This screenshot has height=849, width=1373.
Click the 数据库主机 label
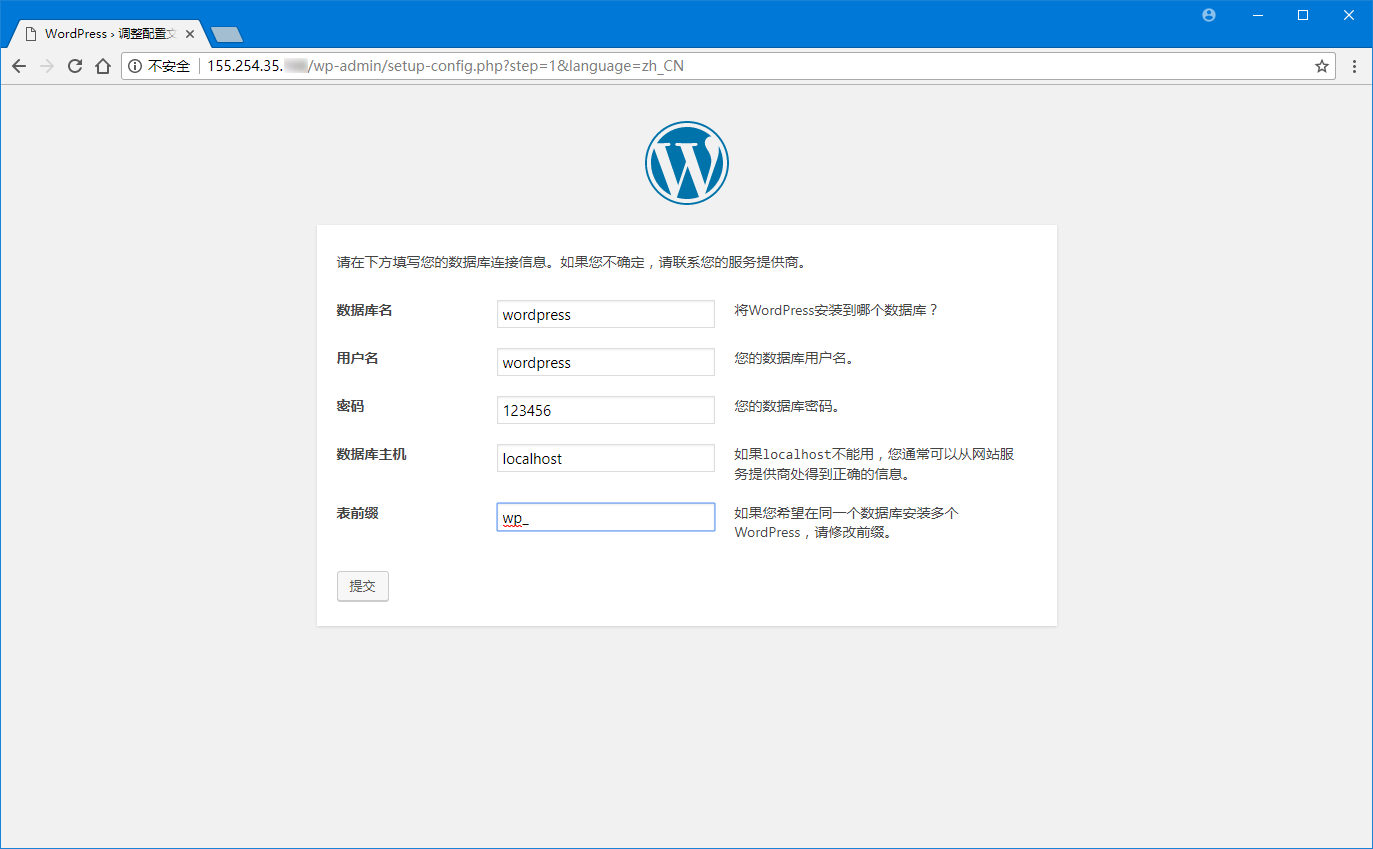[x=372, y=454]
